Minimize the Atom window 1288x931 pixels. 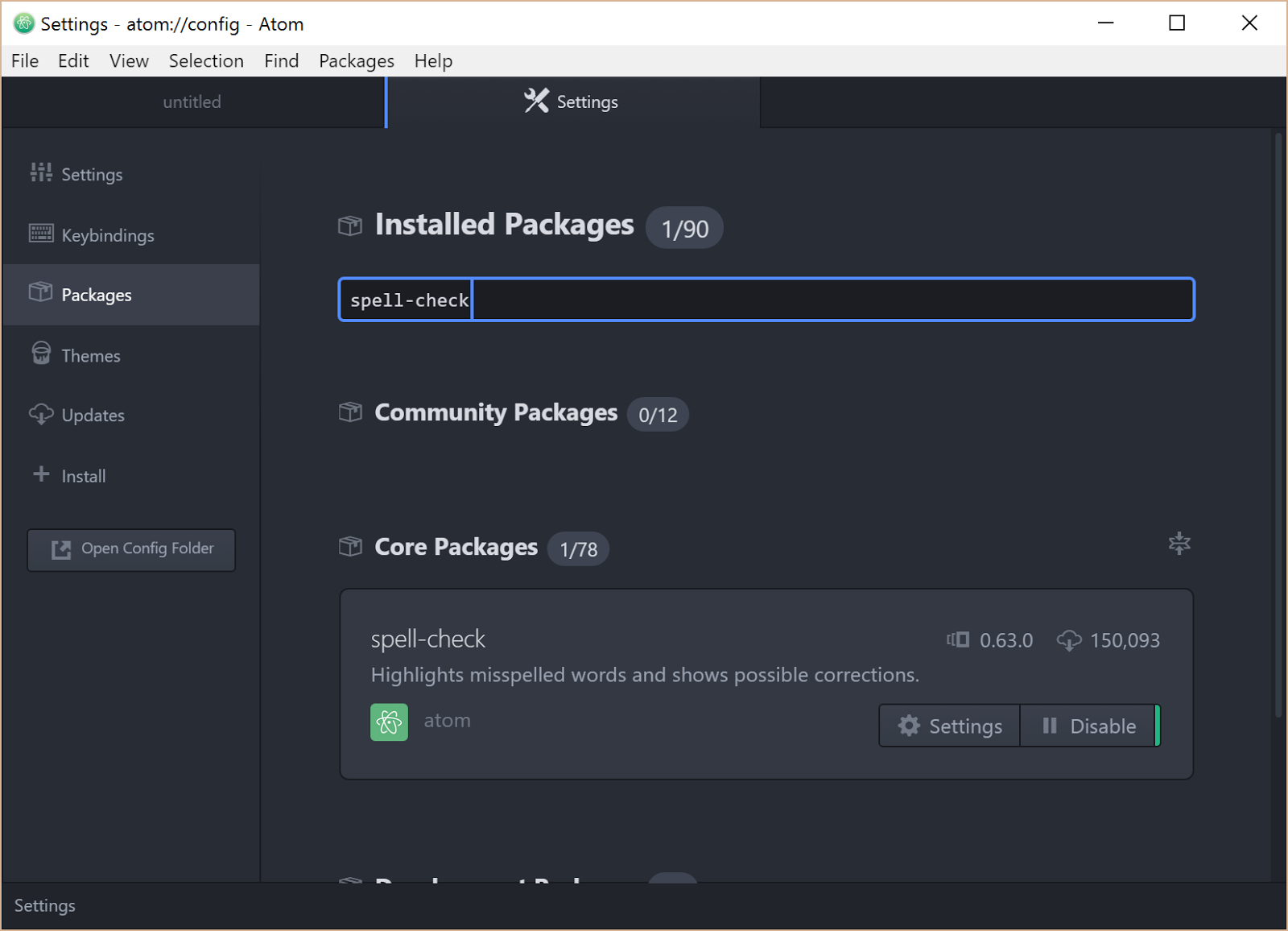1106,23
